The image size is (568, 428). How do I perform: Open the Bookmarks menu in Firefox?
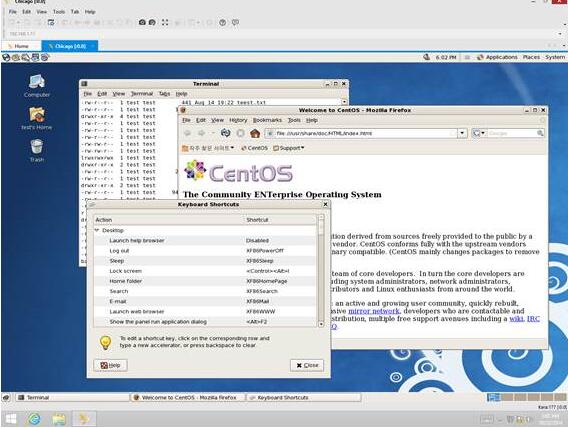point(267,120)
